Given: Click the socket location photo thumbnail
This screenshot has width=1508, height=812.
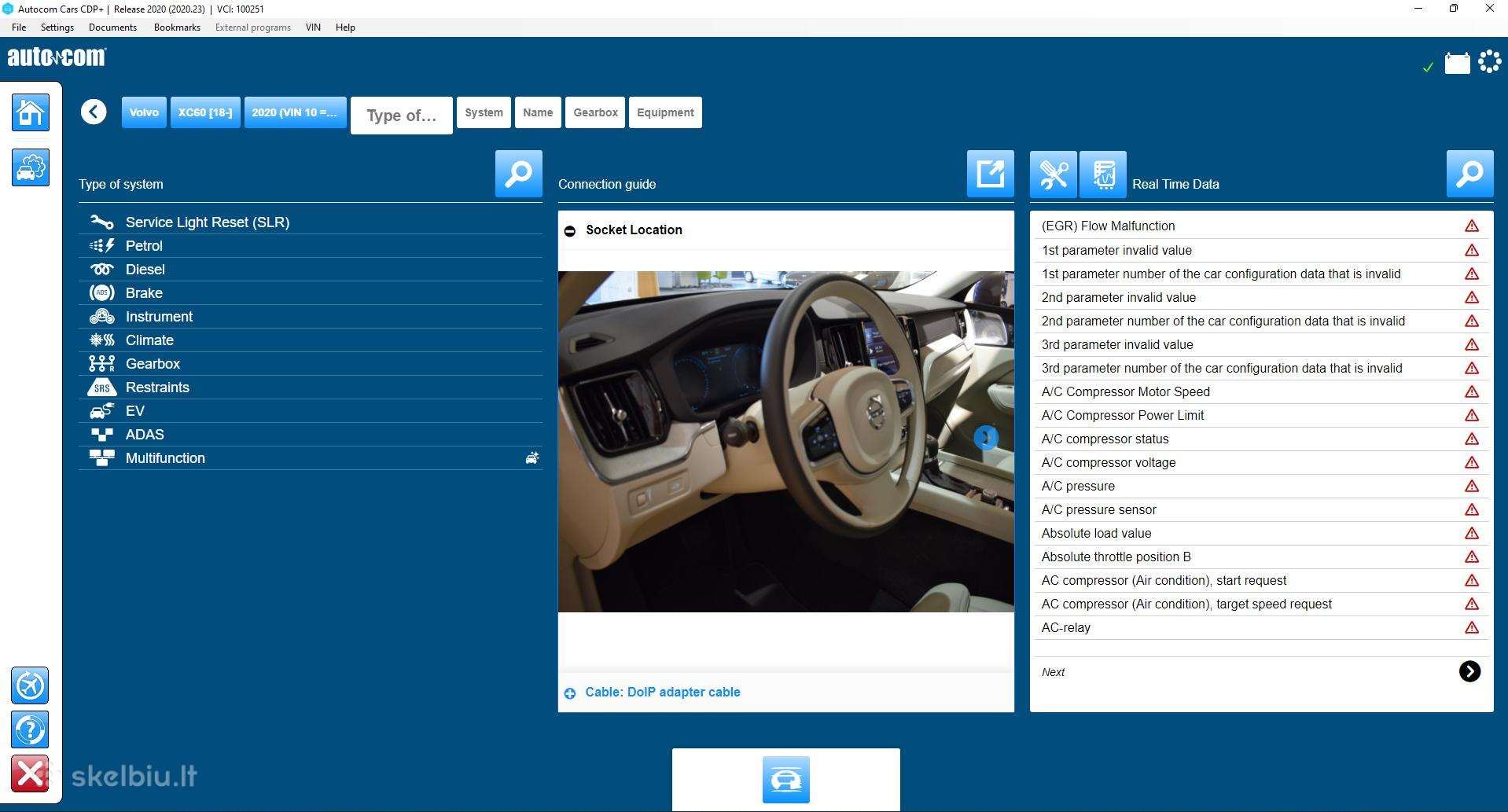Looking at the screenshot, I should (x=786, y=442).
